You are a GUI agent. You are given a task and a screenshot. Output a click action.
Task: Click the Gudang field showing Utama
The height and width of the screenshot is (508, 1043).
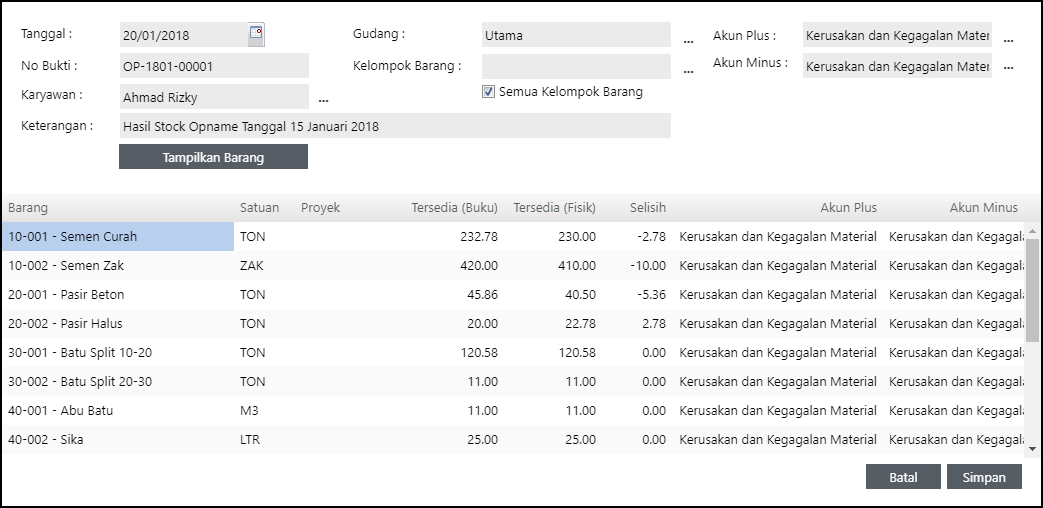tap(575, 35)
